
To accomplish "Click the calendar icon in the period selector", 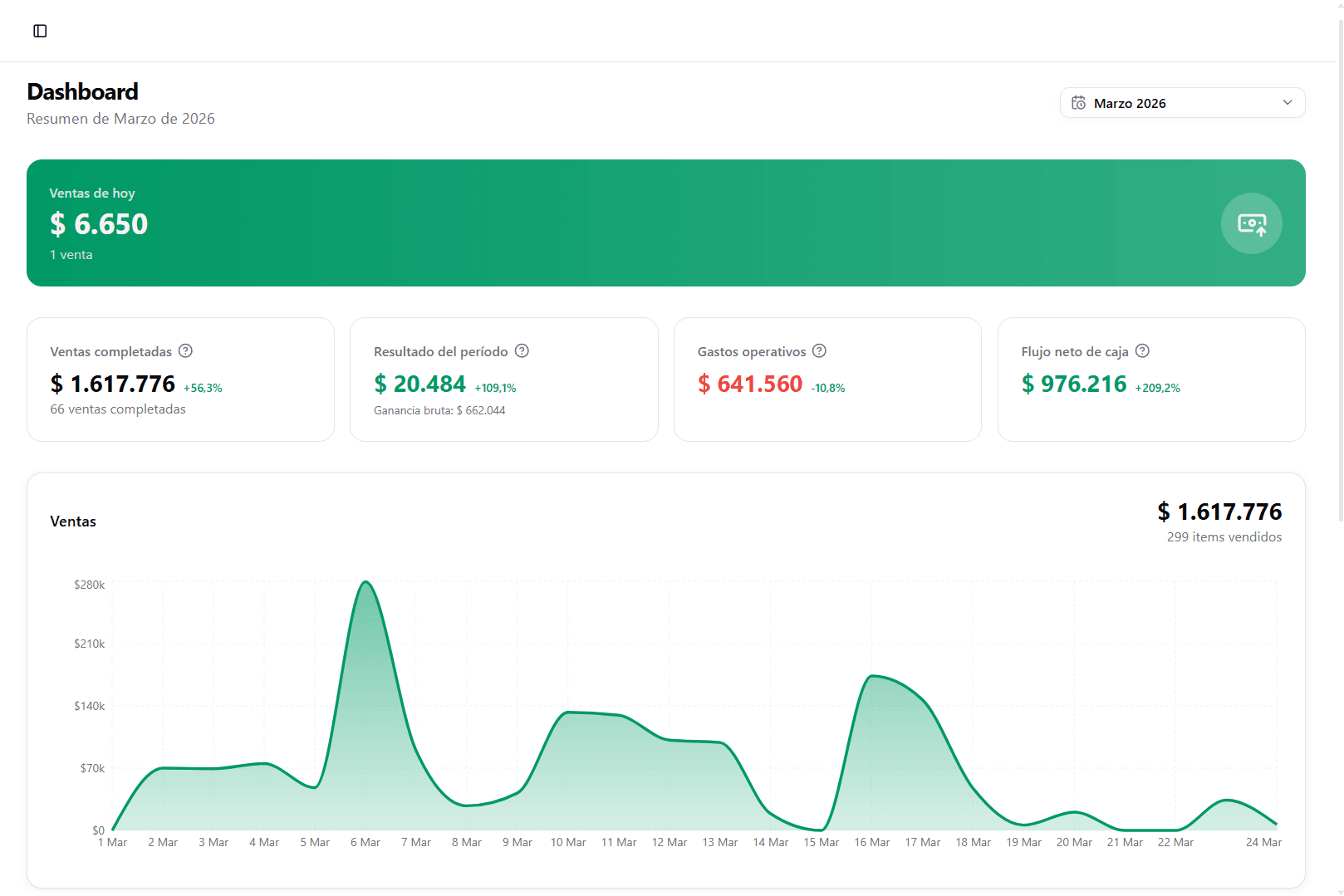I will [x=1079, y=102].
